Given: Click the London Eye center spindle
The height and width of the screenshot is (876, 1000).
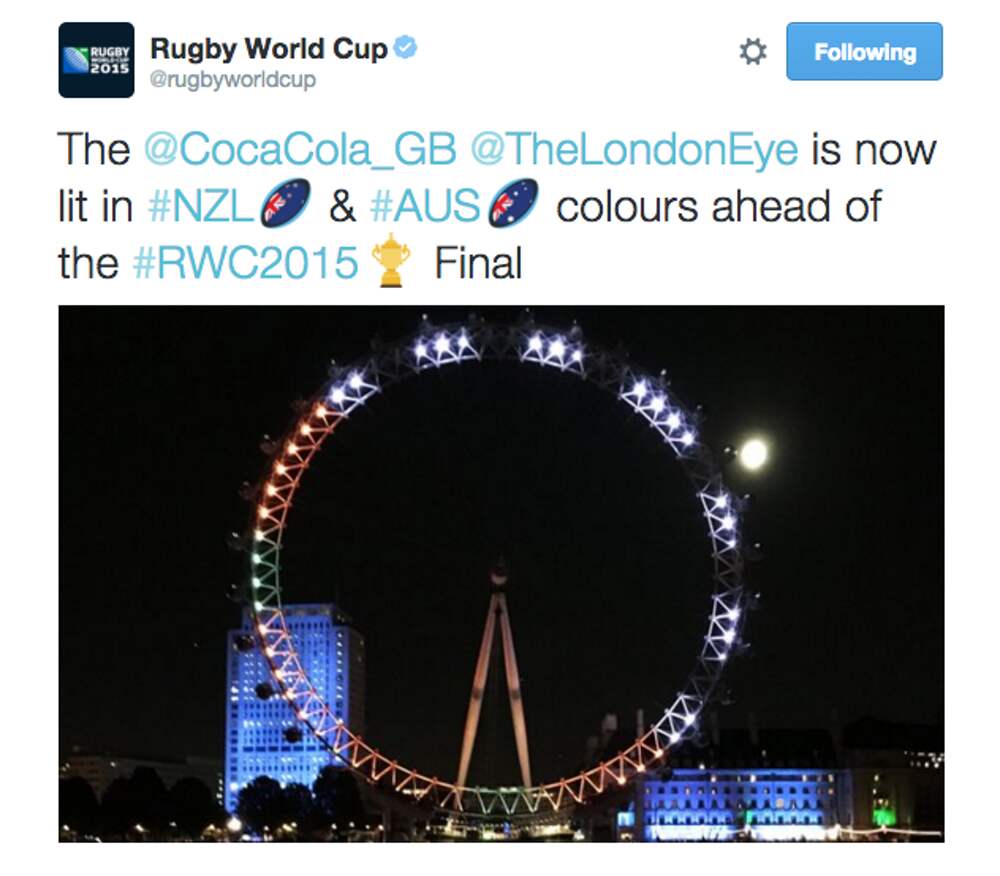Looking at the screenshot, I should pyautogui.click(x=498, y=576).
